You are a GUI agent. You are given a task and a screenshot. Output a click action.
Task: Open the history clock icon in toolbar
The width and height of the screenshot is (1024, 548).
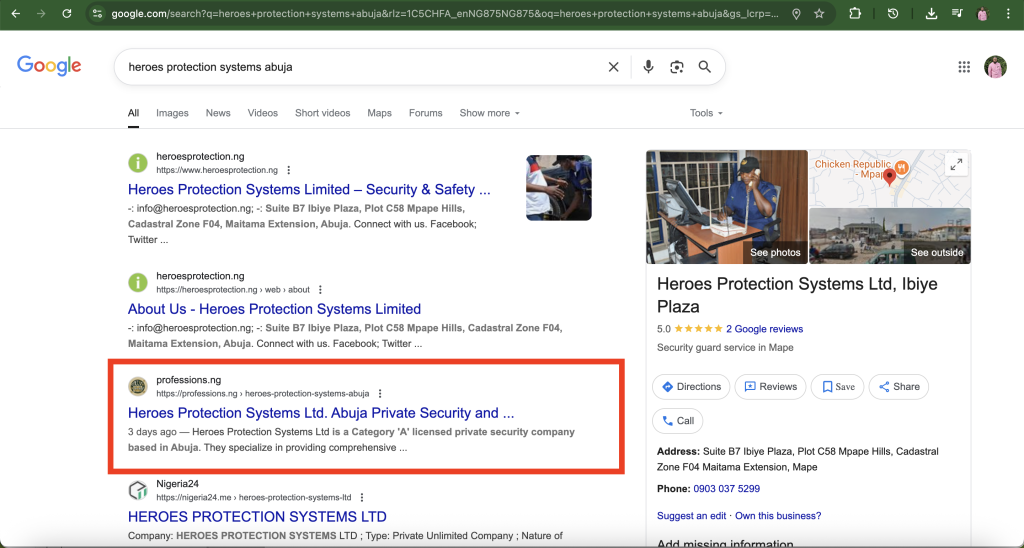tap(893, 14)
